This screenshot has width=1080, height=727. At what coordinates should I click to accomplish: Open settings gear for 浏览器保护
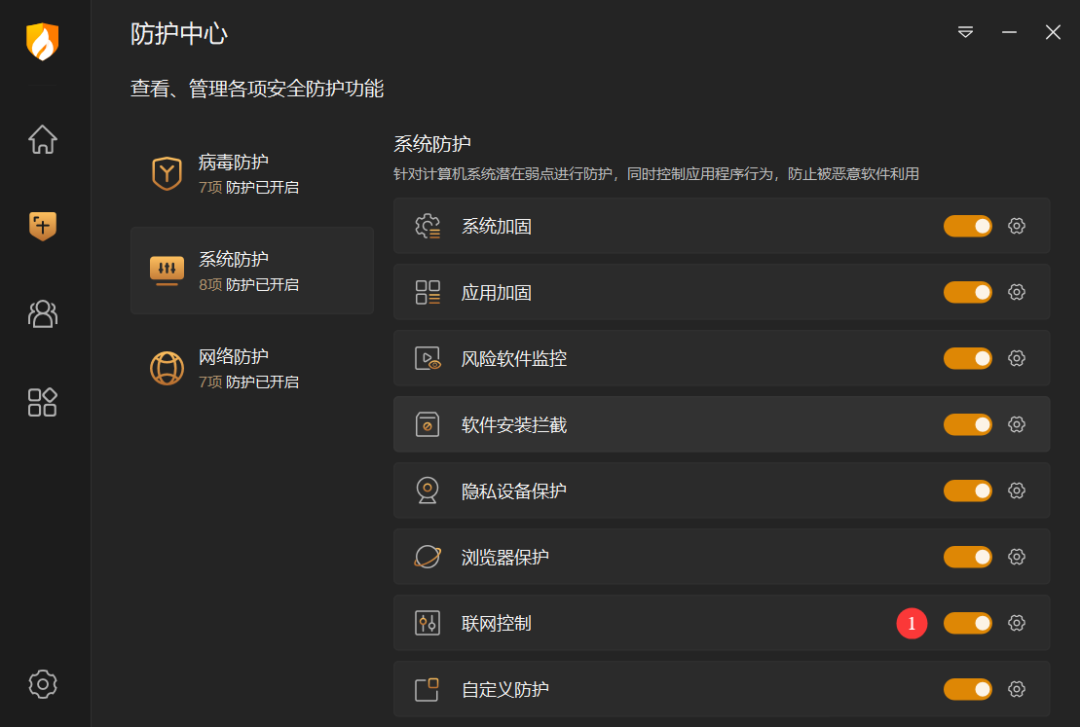(x=1017, y=557)
